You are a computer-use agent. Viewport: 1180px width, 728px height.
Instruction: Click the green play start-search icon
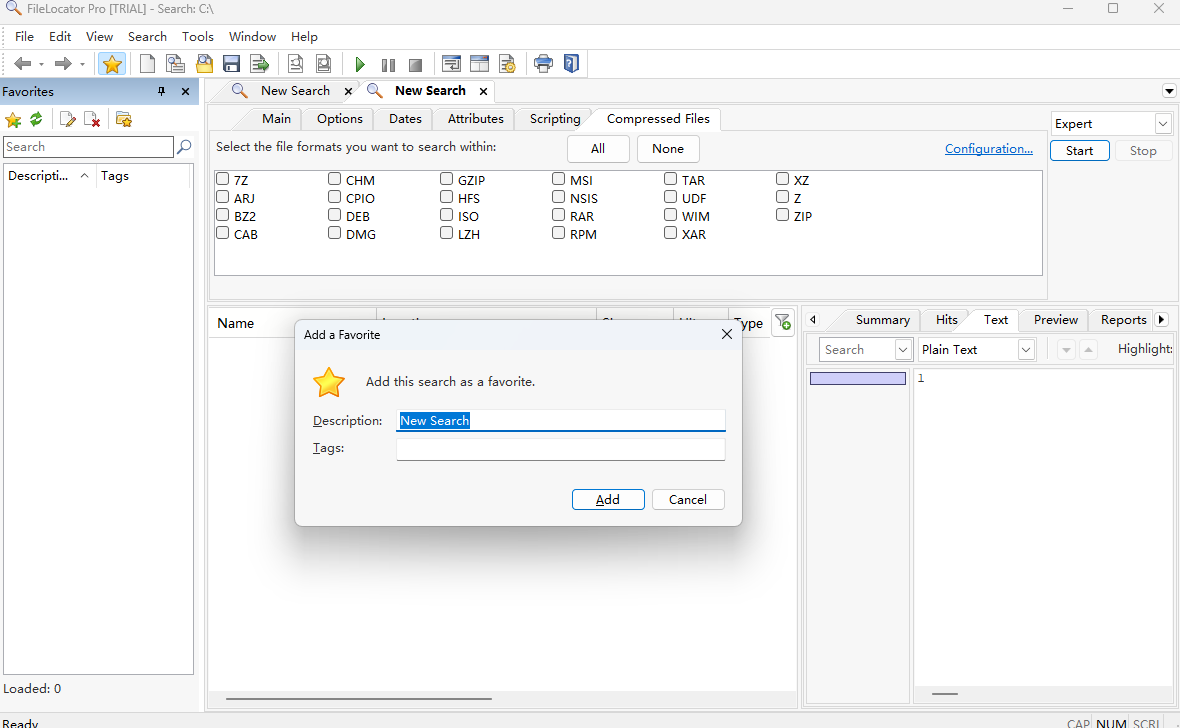tap(360, 64)
